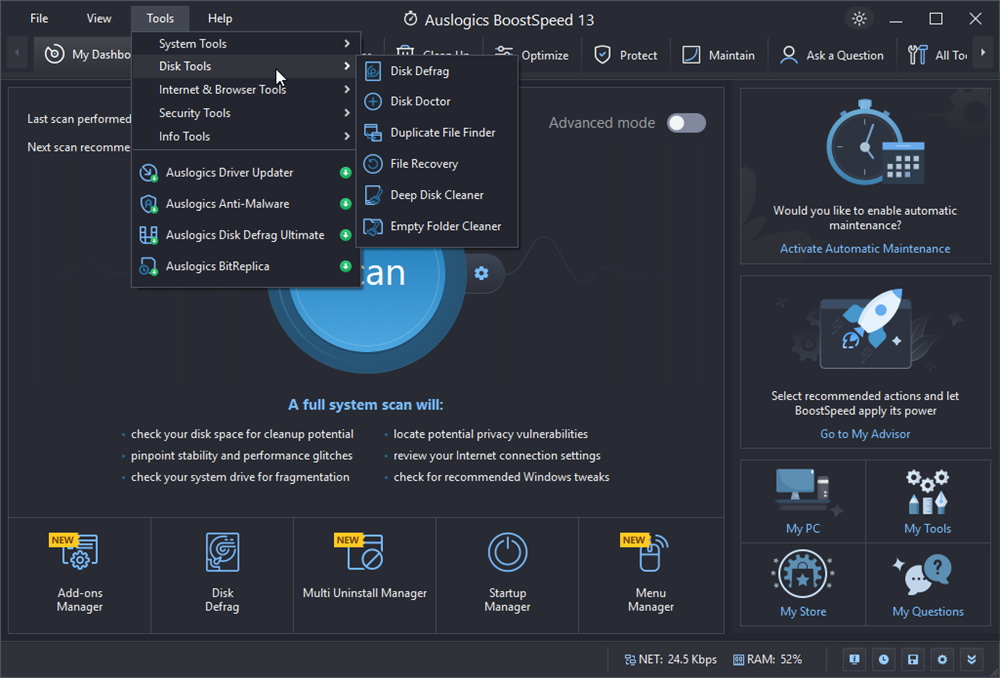Open the Startup Manager panel
Screen dimensions: 1000x678
point(507,576)
